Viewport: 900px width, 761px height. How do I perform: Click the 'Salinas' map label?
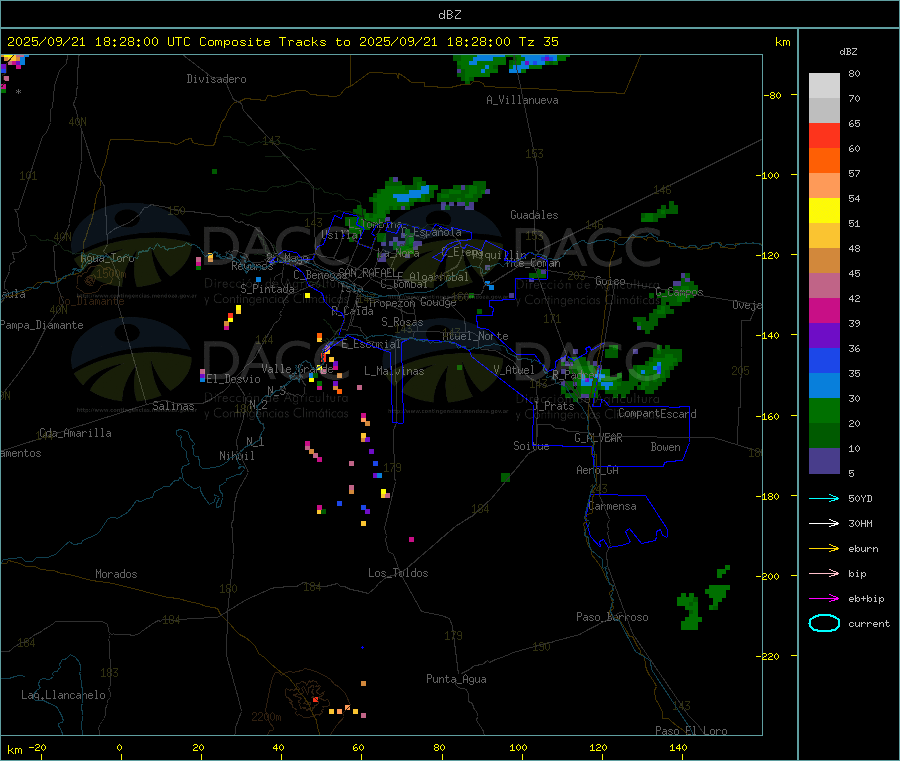pos(173,406)
